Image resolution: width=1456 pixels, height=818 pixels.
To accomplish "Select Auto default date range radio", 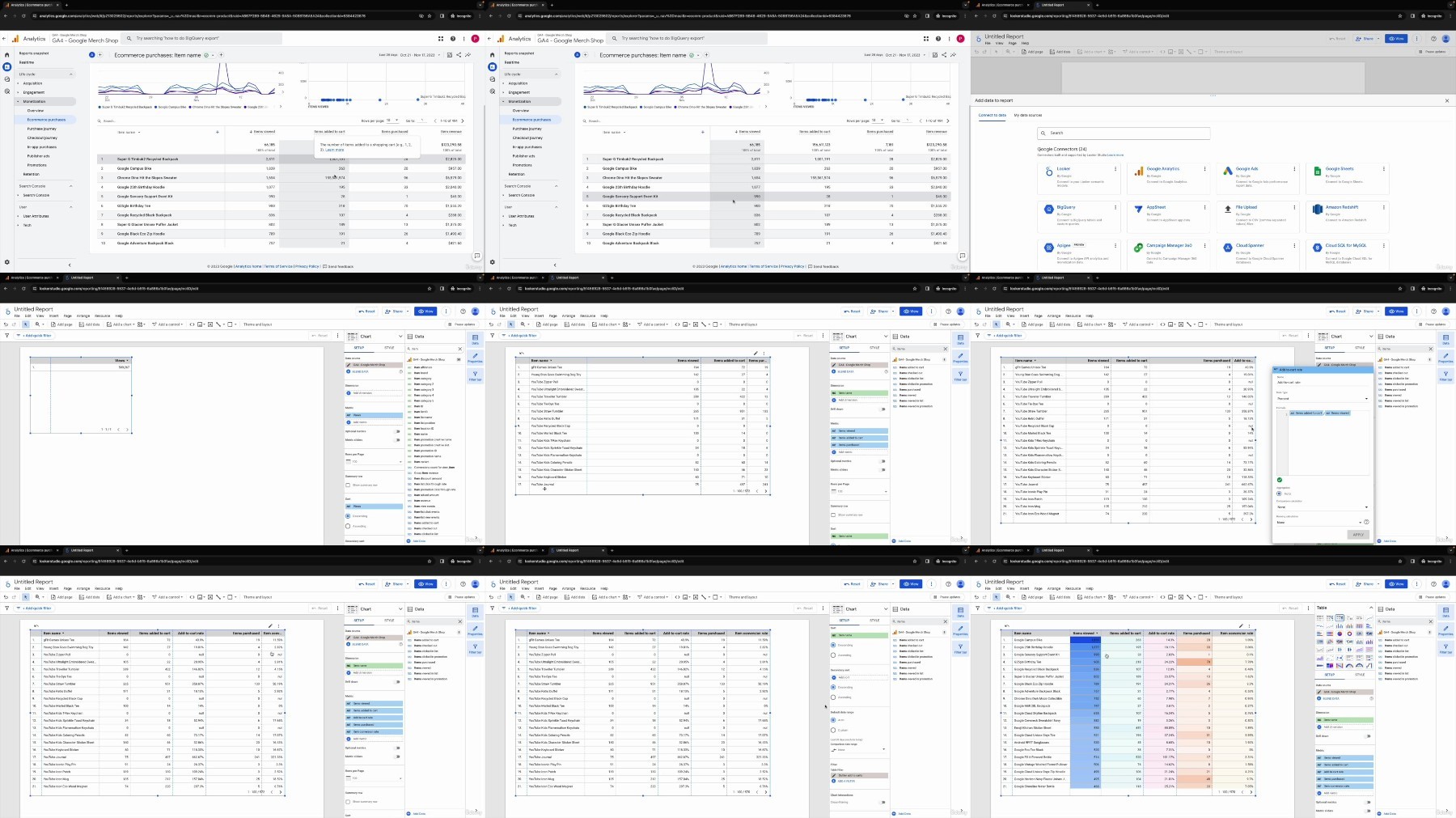I will [833, 720].
